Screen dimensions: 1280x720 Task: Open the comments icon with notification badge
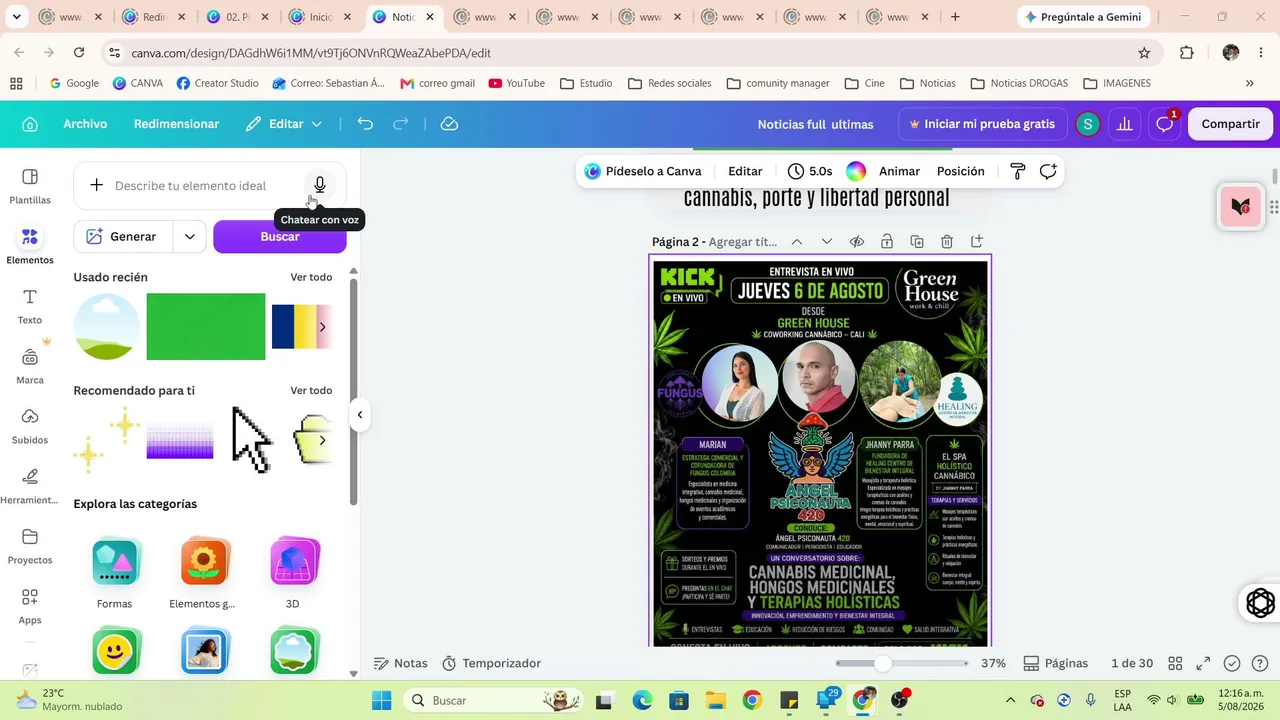coord(1165,124)
